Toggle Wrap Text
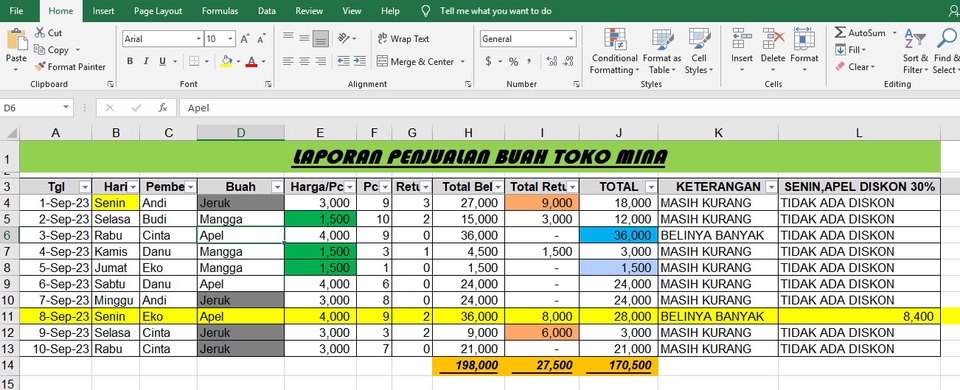The width and height of the screenshot is (960, 390). pos(403,39)
